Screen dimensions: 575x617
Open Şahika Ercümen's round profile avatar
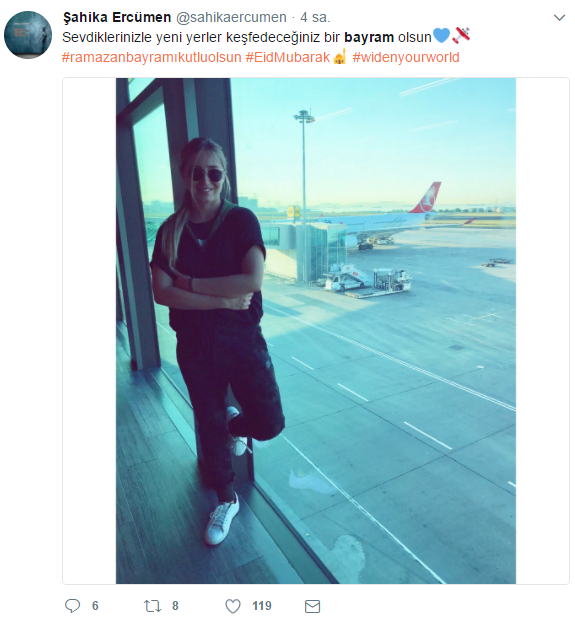point(28,35)
